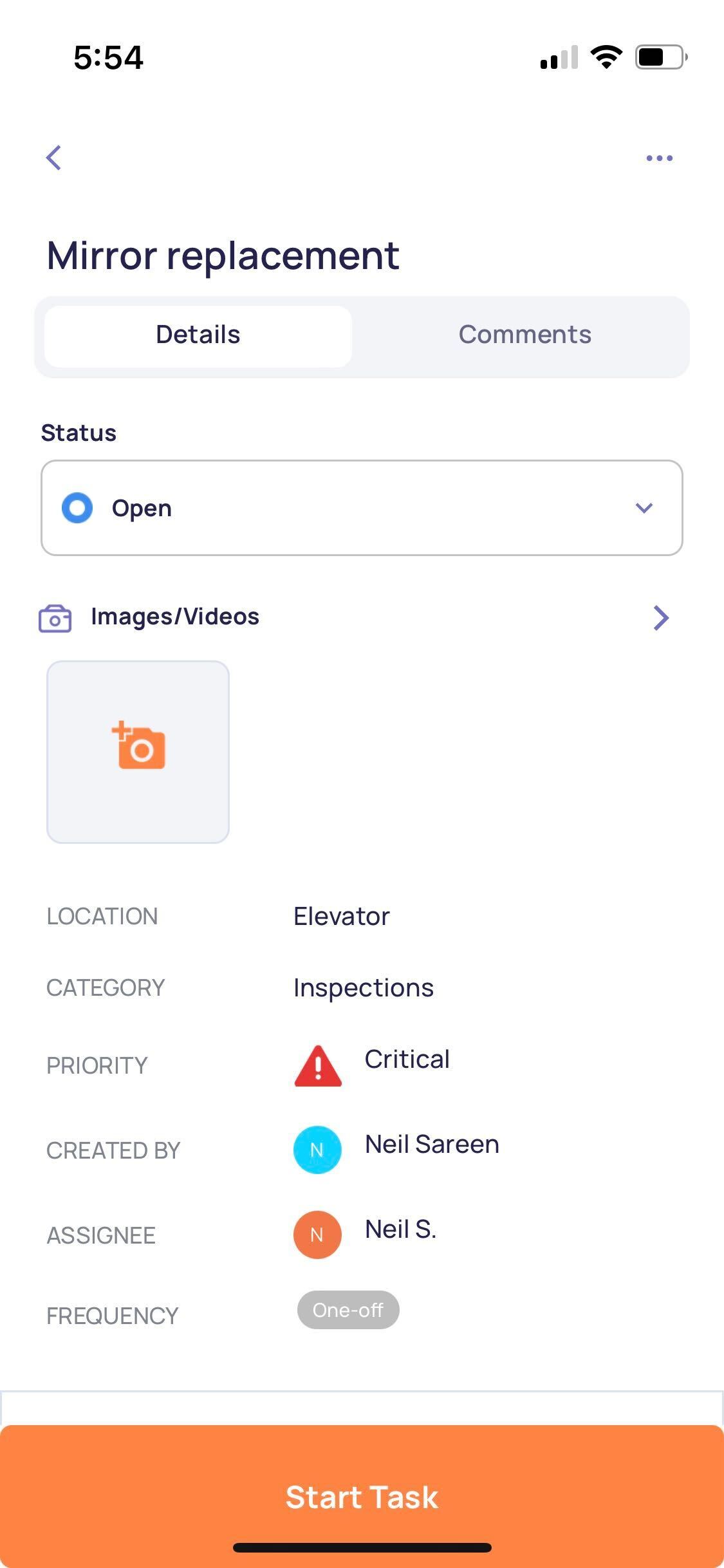Tap the orange assignee avatar for Neil S.
The image size is (724, 1568).
tap(317, 1235)
